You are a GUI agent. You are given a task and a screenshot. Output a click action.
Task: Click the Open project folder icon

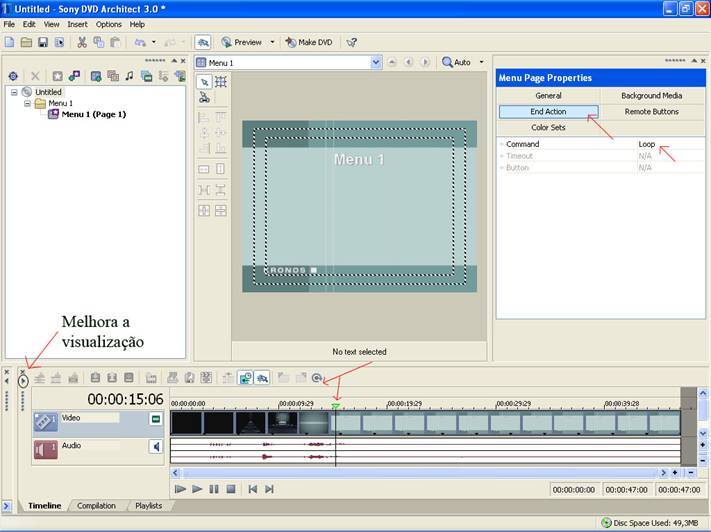(x=26, y=42)
